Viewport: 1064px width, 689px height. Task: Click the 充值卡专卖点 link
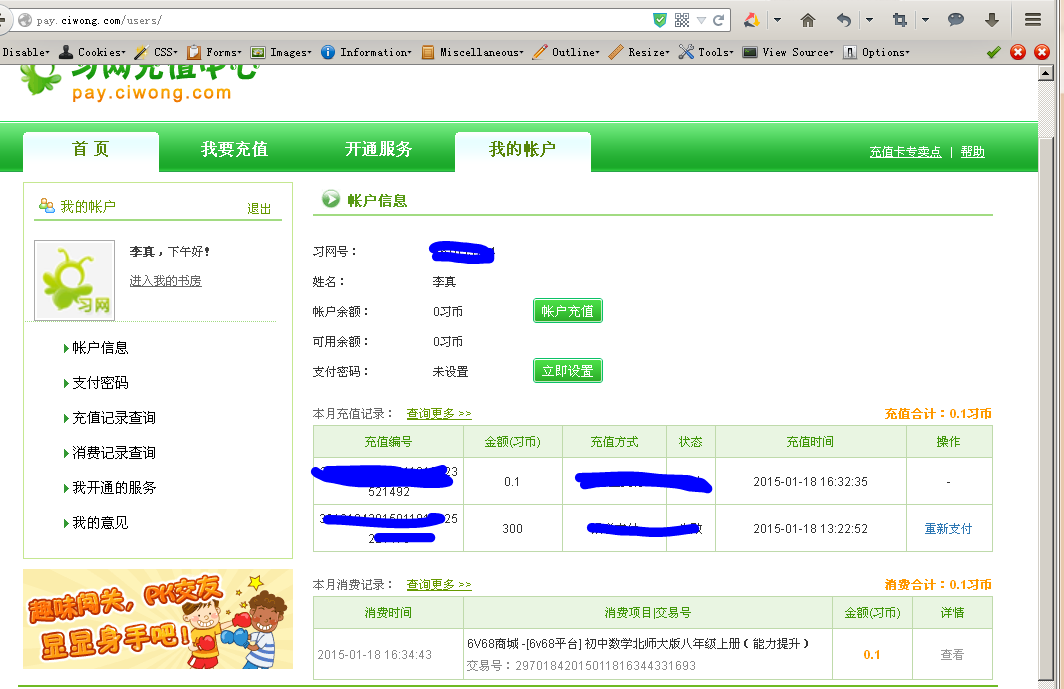tap(905, 152)
